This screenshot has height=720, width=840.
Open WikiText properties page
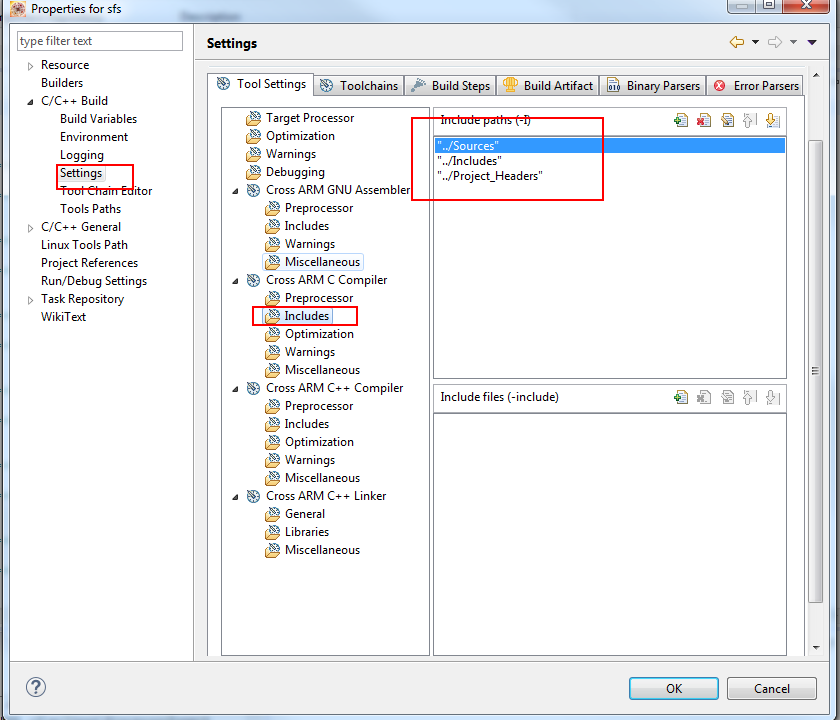click(63, 317)
